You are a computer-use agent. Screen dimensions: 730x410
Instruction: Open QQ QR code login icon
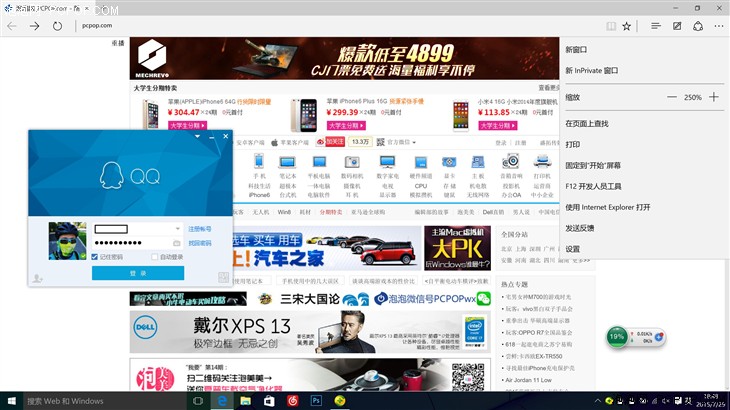click(223, 277)
